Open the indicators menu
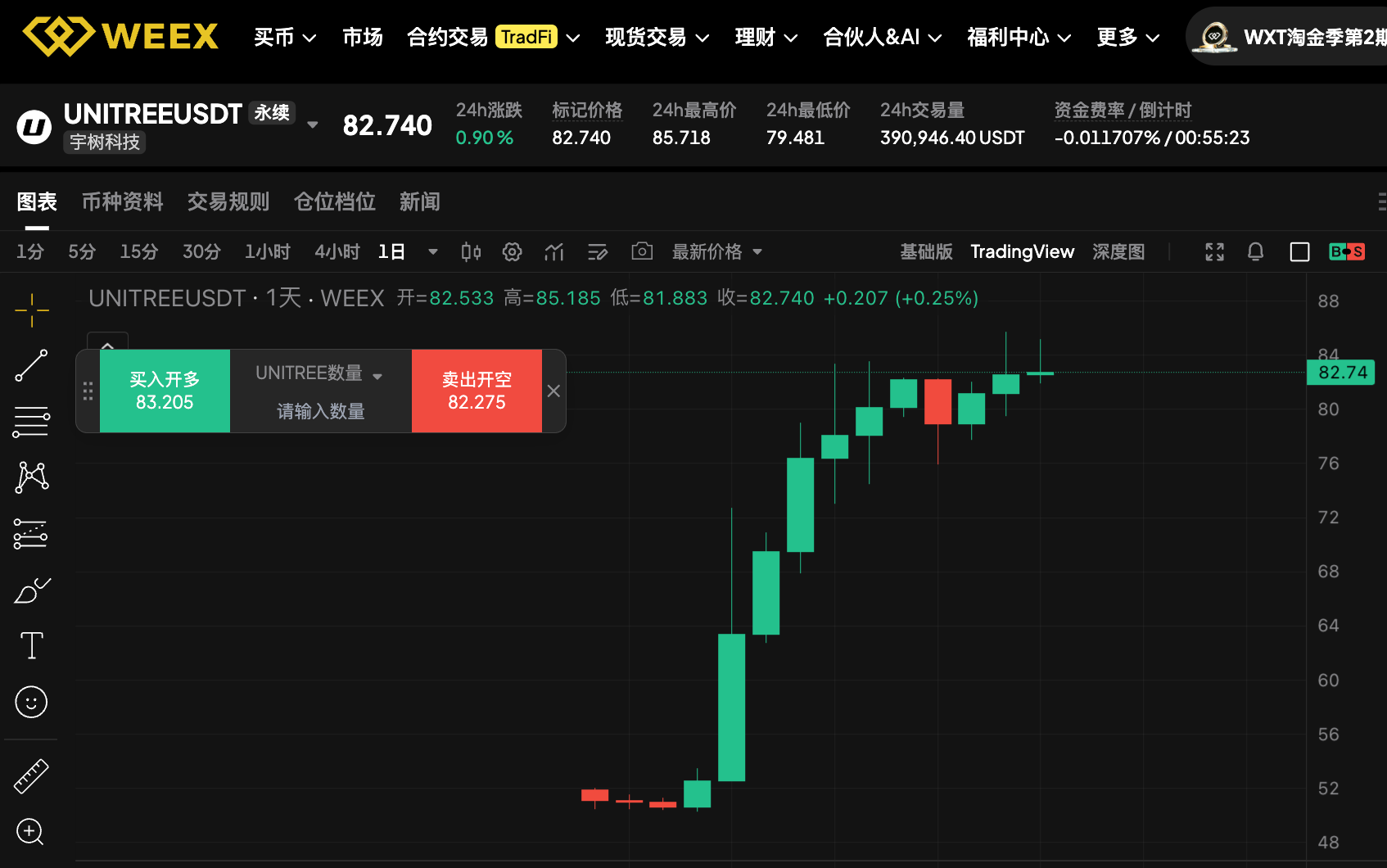1387x868 pixels. 554,251
